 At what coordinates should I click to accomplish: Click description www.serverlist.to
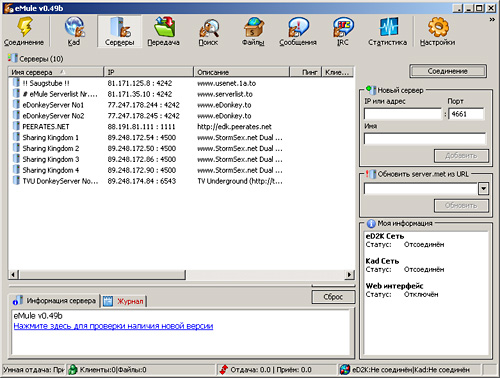[x=225, y=94]
